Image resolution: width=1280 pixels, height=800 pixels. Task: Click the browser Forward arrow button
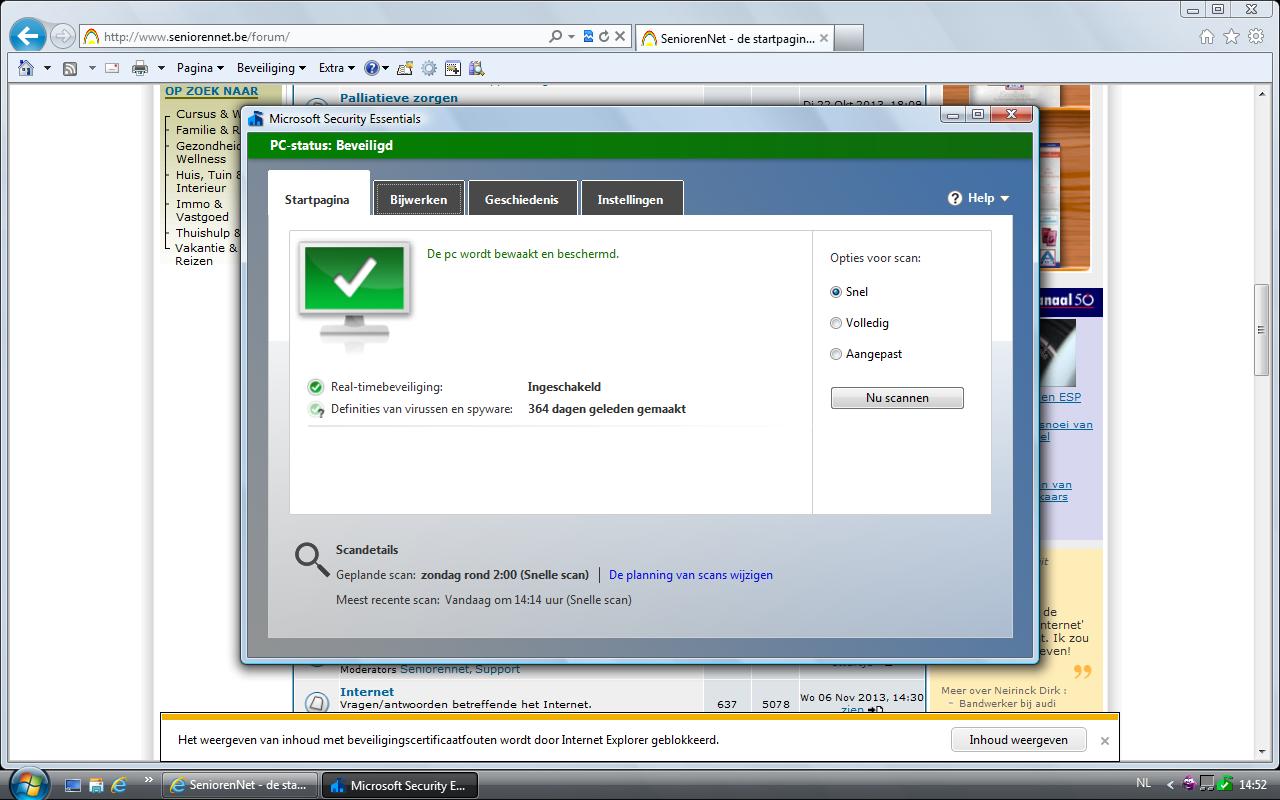(62, 37)
